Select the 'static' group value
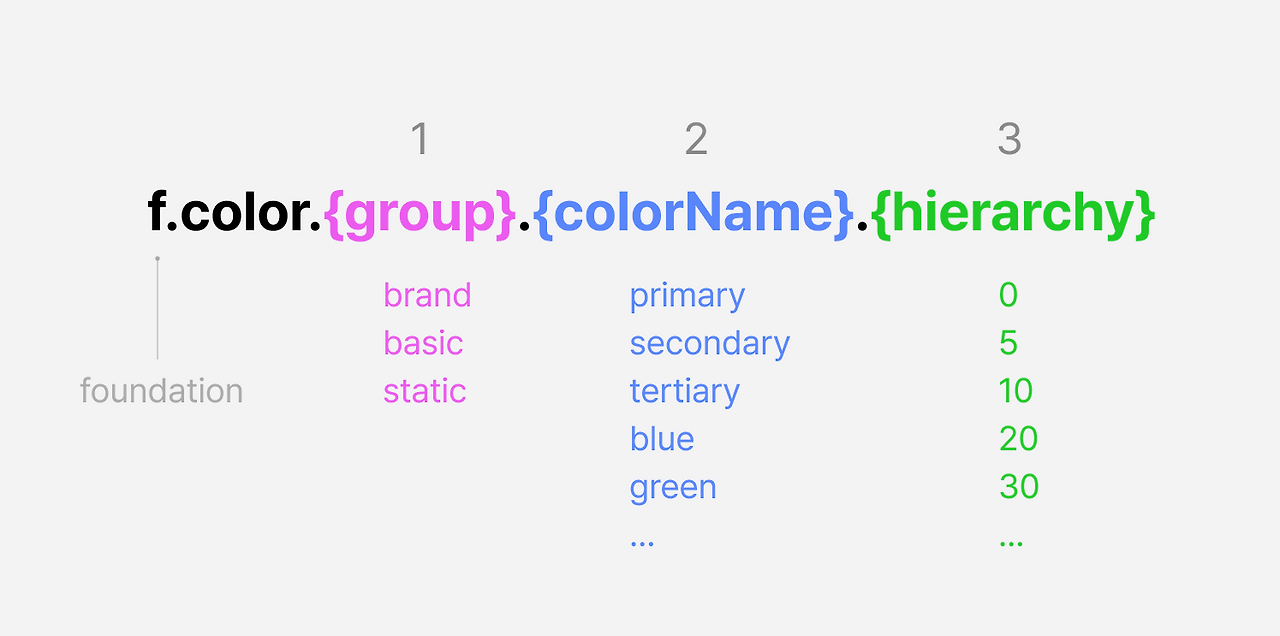Viewport: 1280px width, 636px height. (424, 391)
